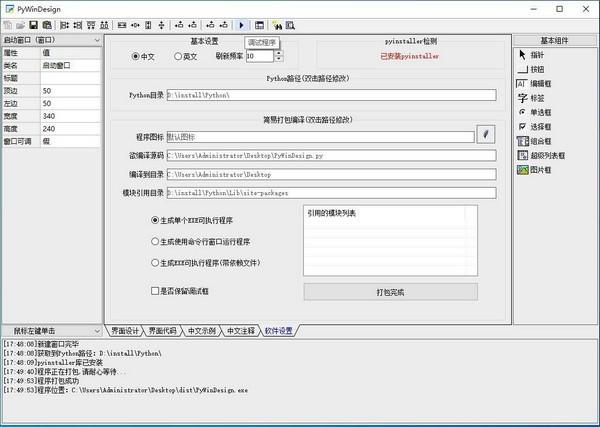Click the magnifier search icon in toolbar

click(x=290, y=26)
